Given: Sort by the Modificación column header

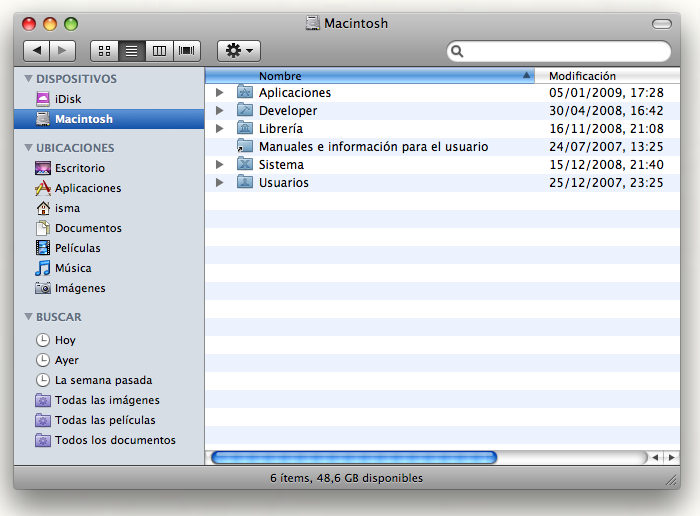Looking at the screenshot, I should [x=607, y=76].
